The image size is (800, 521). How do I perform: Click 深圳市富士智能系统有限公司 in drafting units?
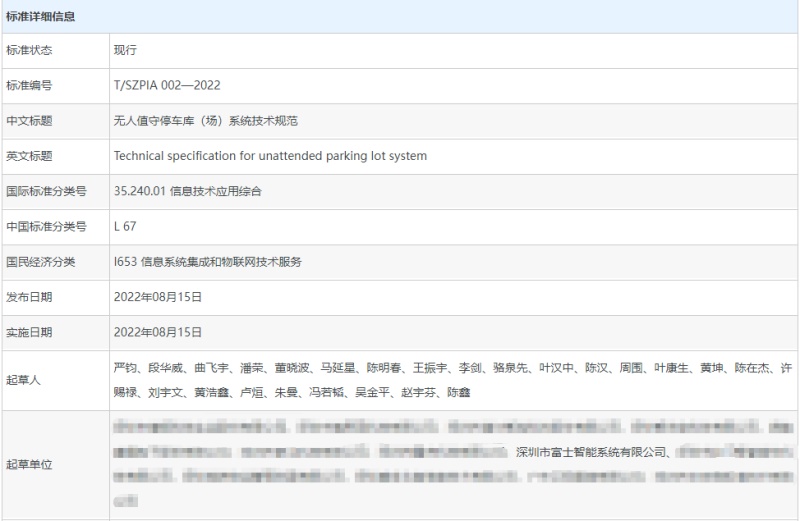click(590, 452)
